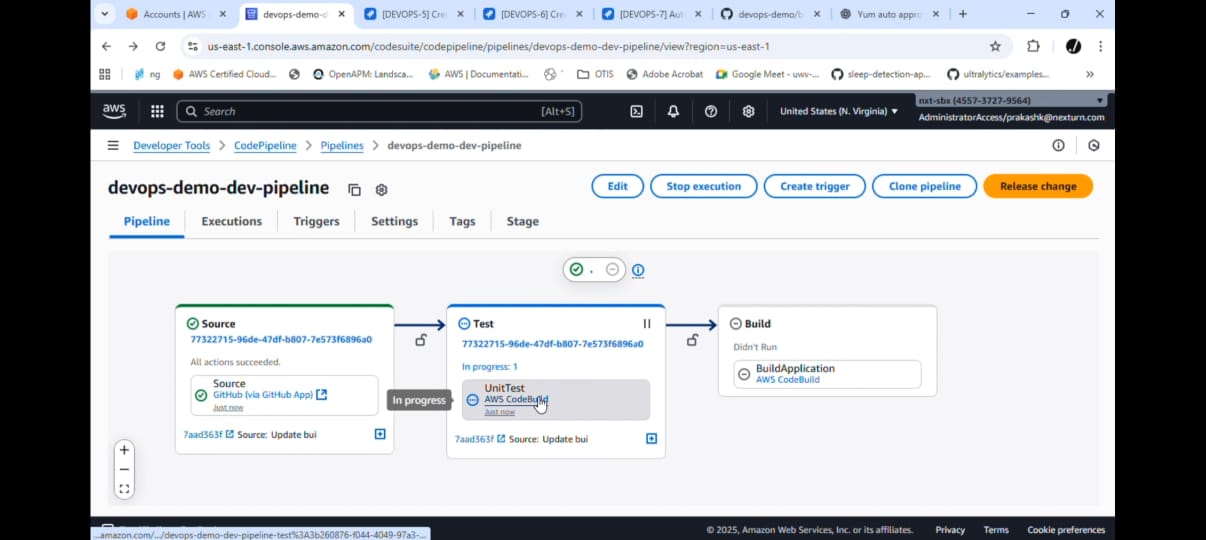This screenshot has width=1206, height=540.
Task: Click Clone pipeline button
Action: 924,186
